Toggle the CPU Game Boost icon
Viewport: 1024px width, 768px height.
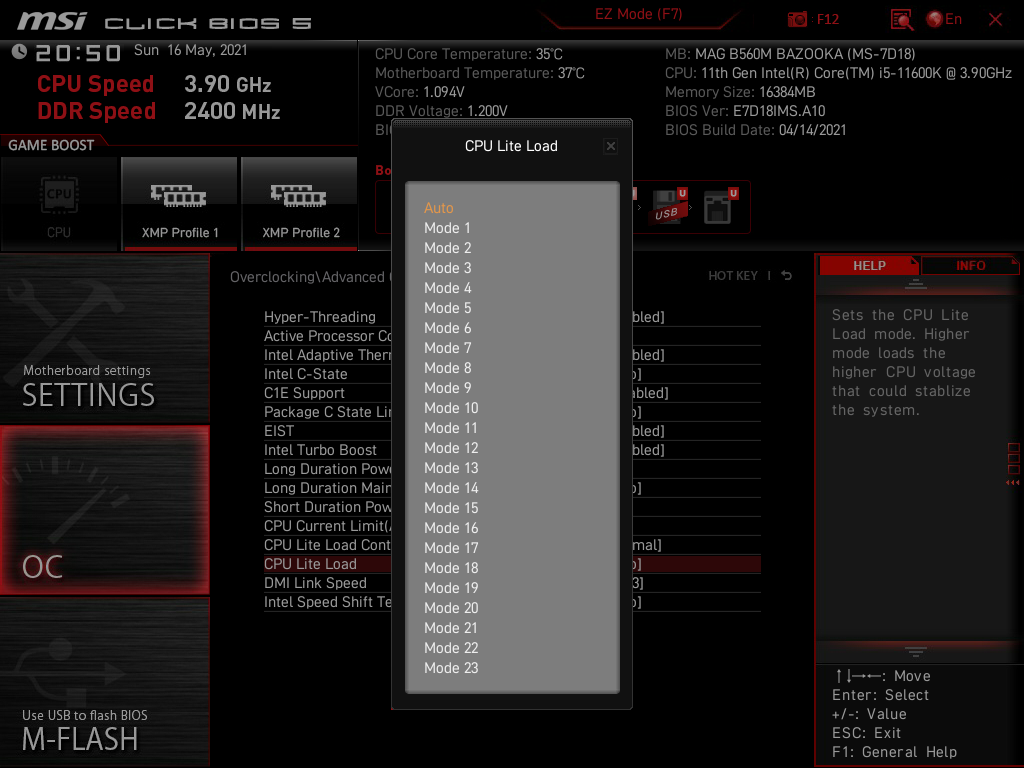point(59,204)
